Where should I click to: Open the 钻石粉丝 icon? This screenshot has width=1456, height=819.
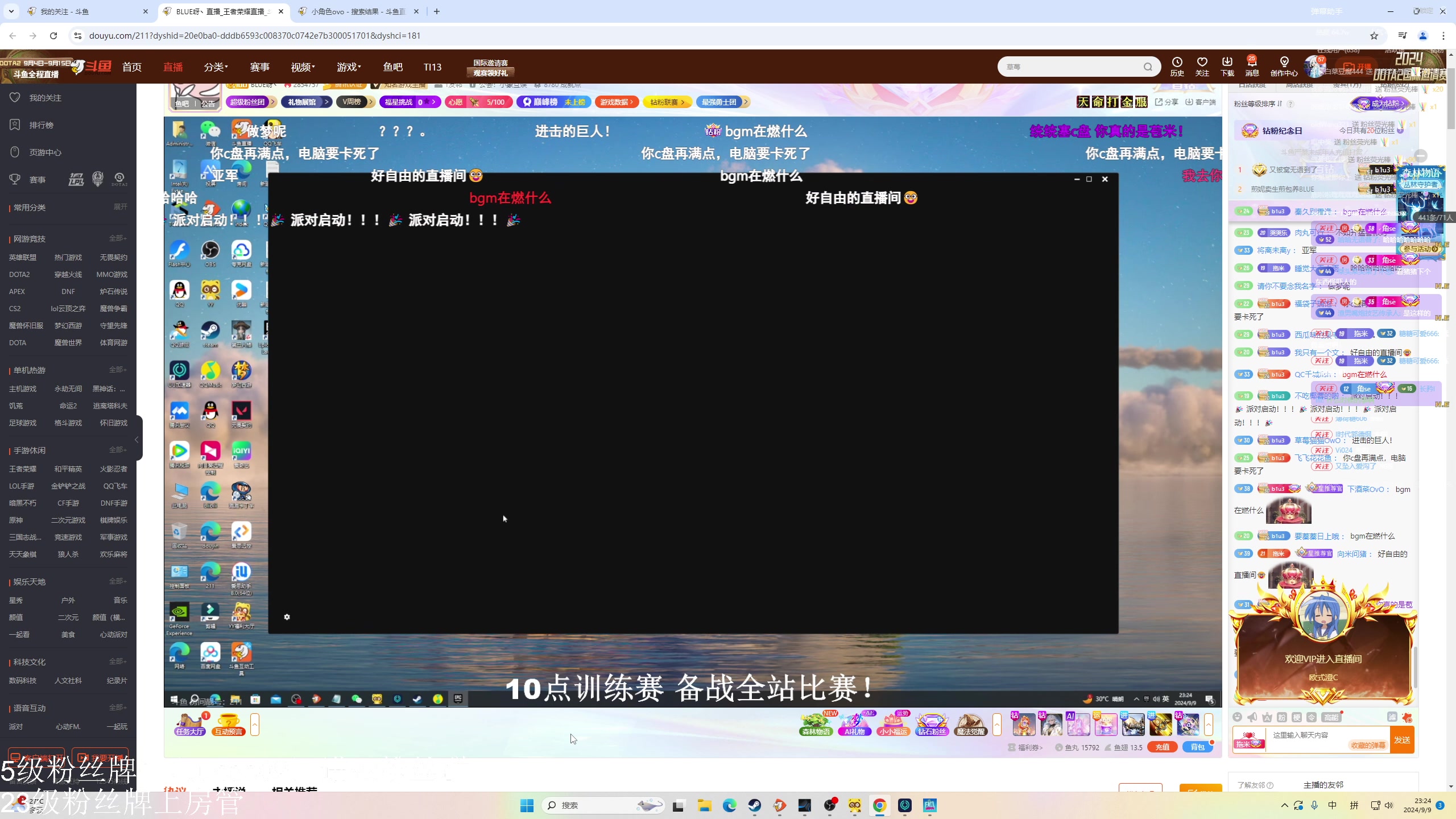tap(932, 724)
